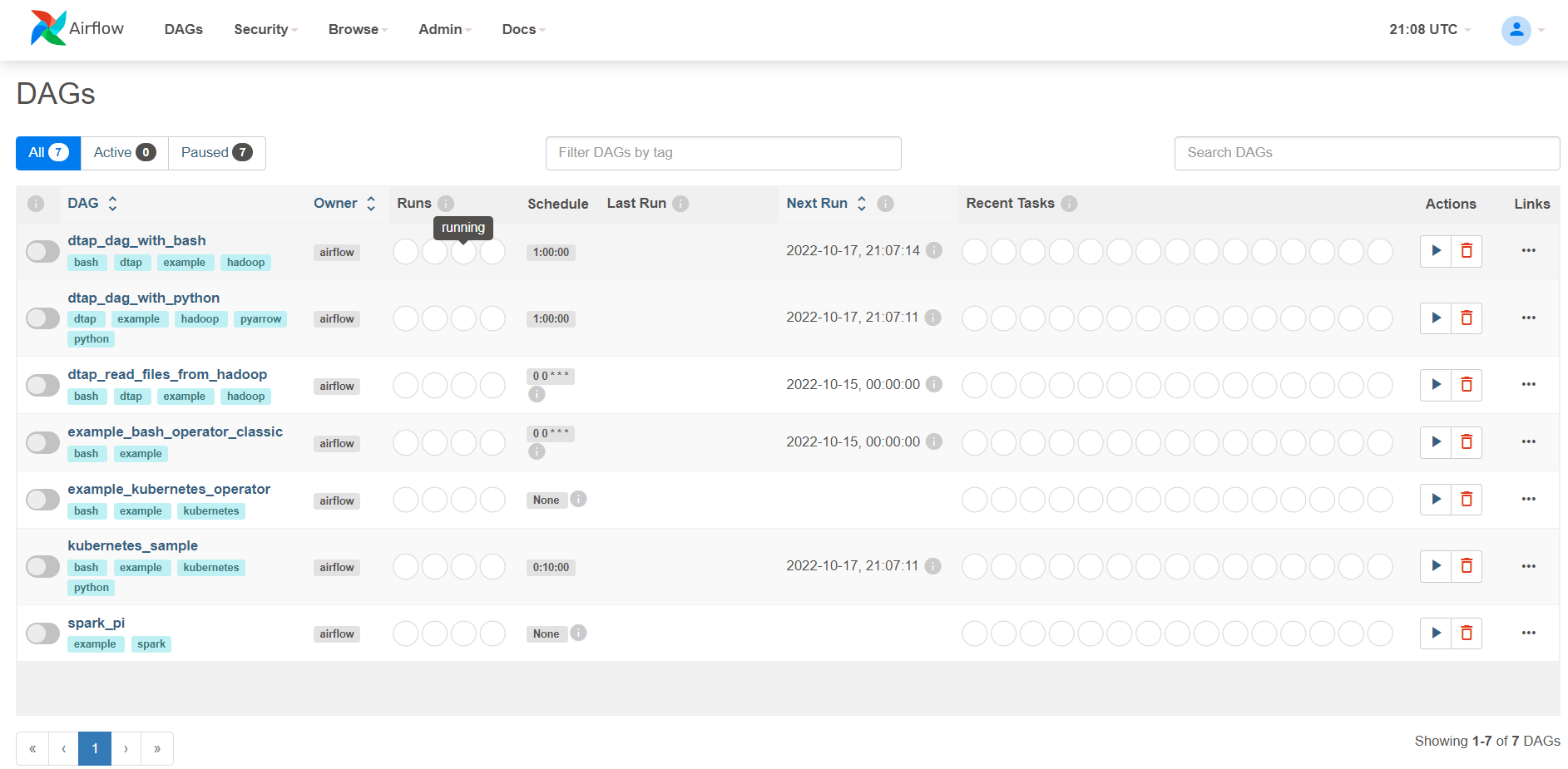Click info icon beside example_kubernetes_operator None schedule
The image size is (1568, 769).
579,499
